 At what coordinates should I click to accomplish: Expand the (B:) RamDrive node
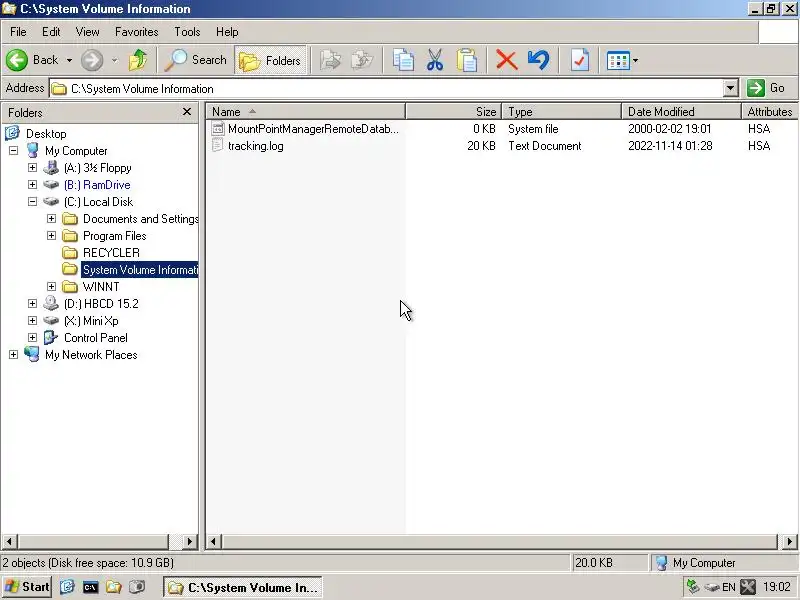click(32, 185)
